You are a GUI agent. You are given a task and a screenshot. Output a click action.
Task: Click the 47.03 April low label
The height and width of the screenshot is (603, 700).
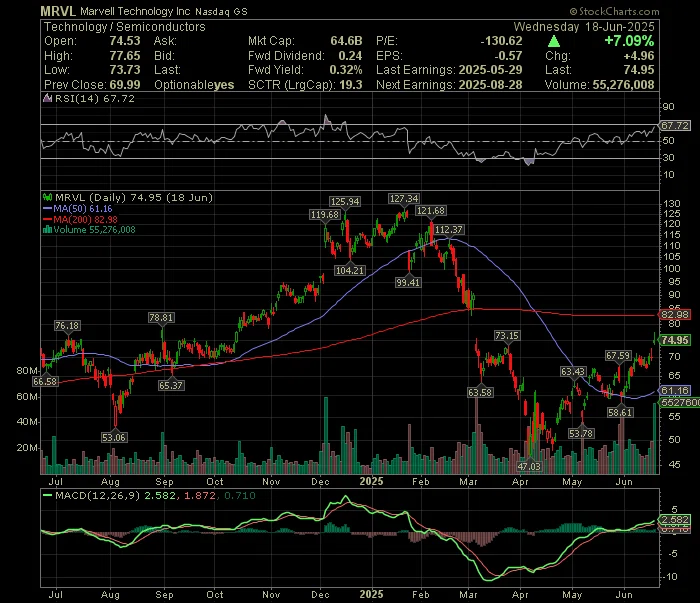pyautogui.click(x=529, y=467)
